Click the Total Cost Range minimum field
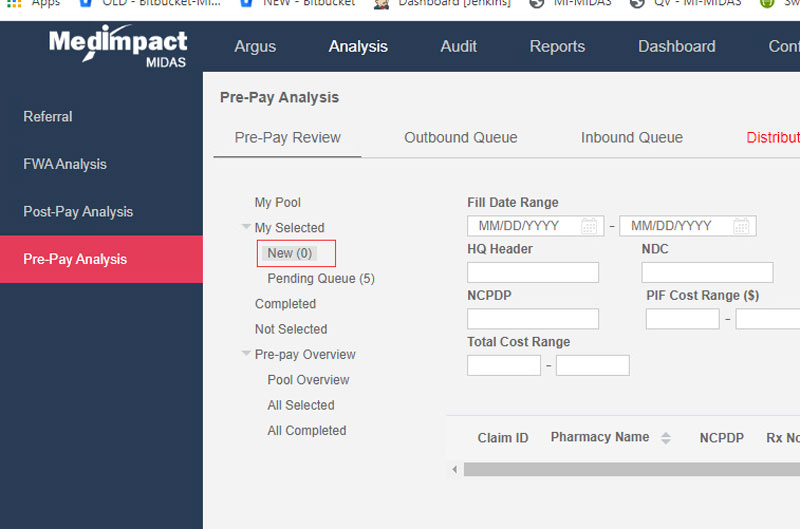Viewport: 800px width, 529px height. [504, 365]
